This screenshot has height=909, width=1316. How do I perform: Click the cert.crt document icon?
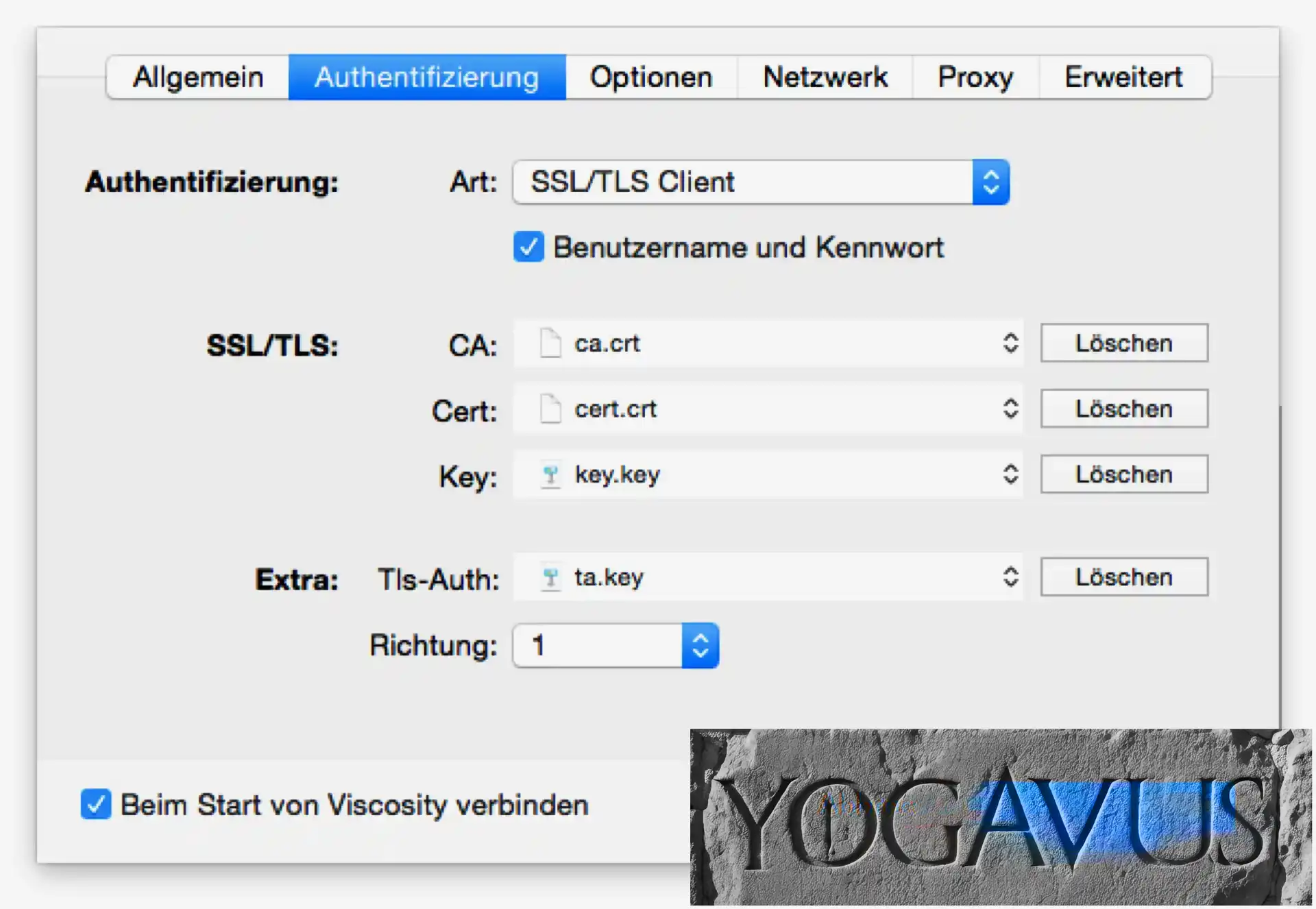(550, 409)
